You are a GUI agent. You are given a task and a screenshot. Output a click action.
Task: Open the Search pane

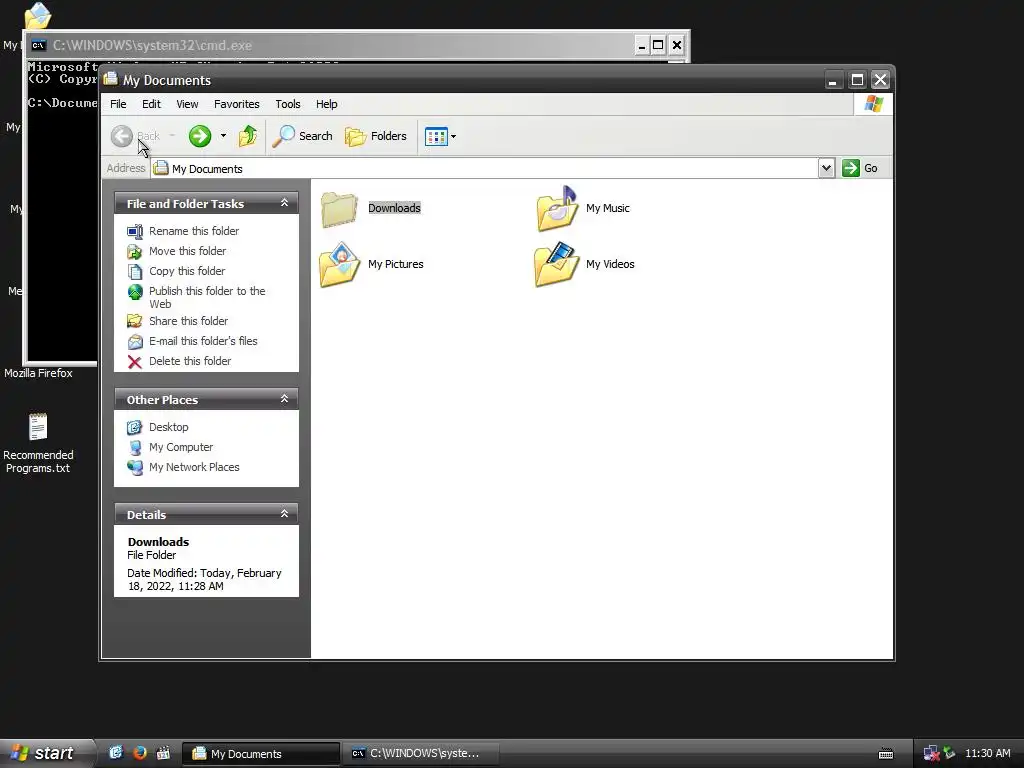pos(302,136)
